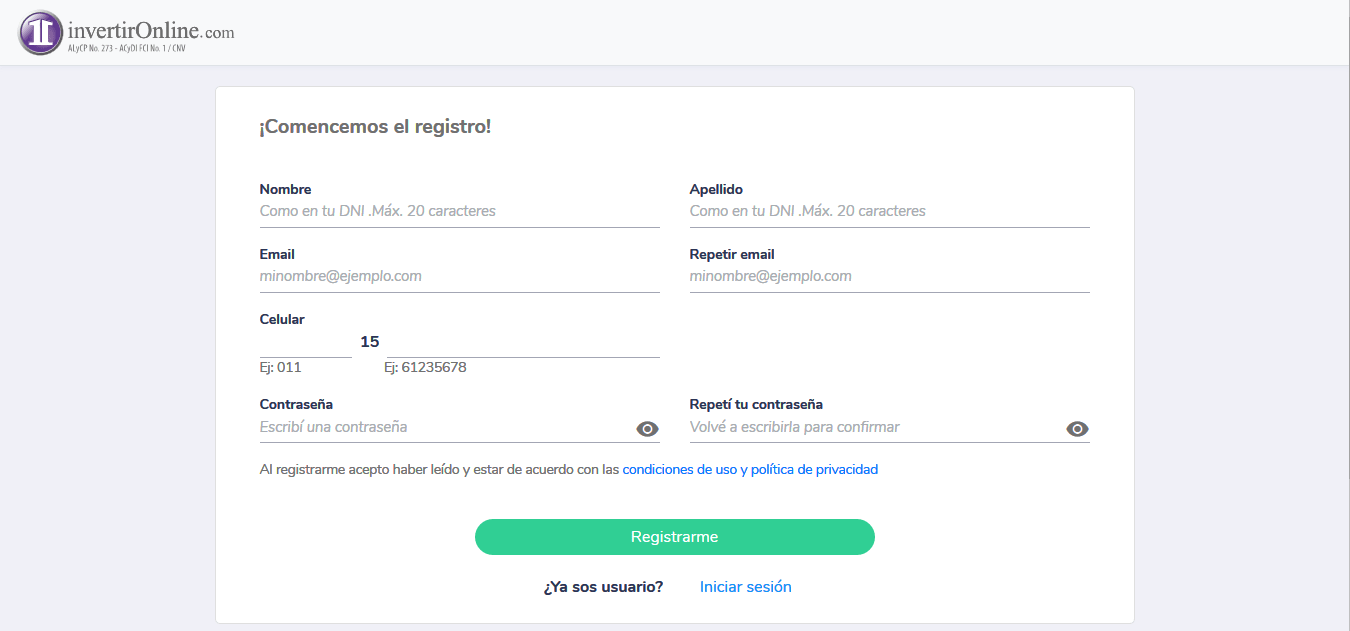The width and height of the screenshot is (1350, 631).
Task: Click the Ej: 011 hint text
Action: coord(278,367)
